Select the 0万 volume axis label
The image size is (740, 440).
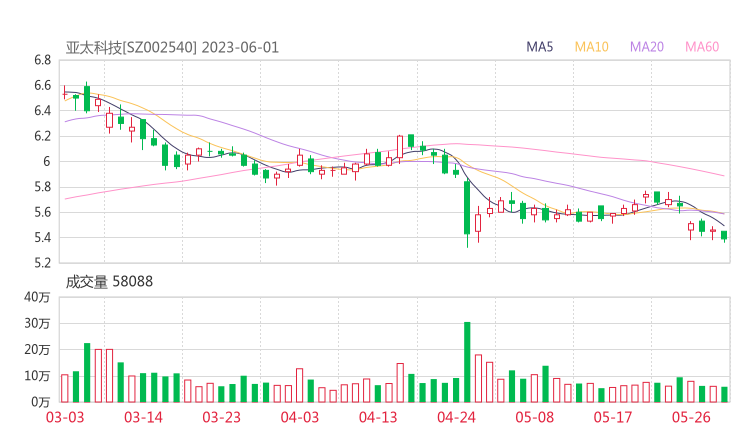pyautogui.click(x=41, y=402)
